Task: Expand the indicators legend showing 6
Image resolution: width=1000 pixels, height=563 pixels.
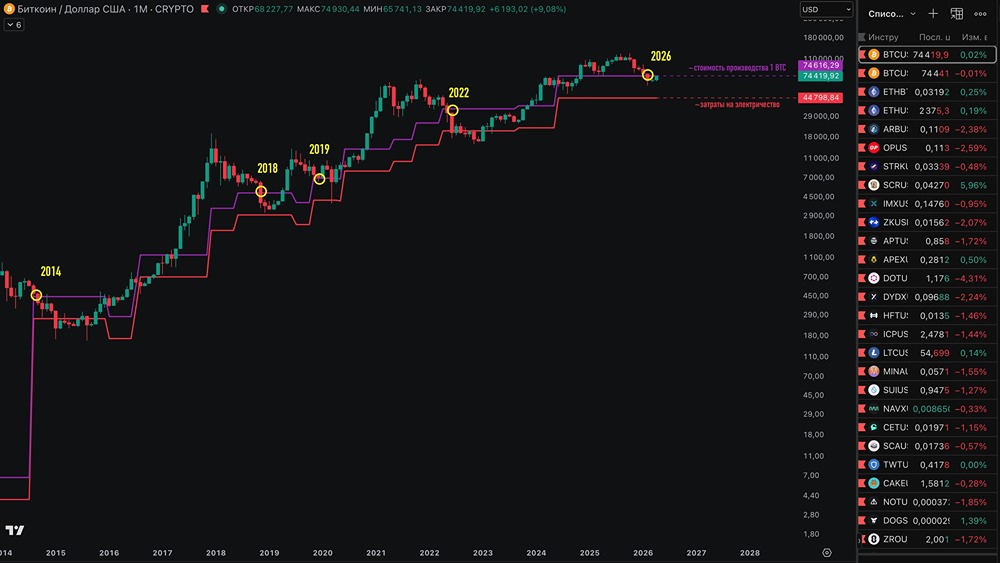Action: point(14,25)
